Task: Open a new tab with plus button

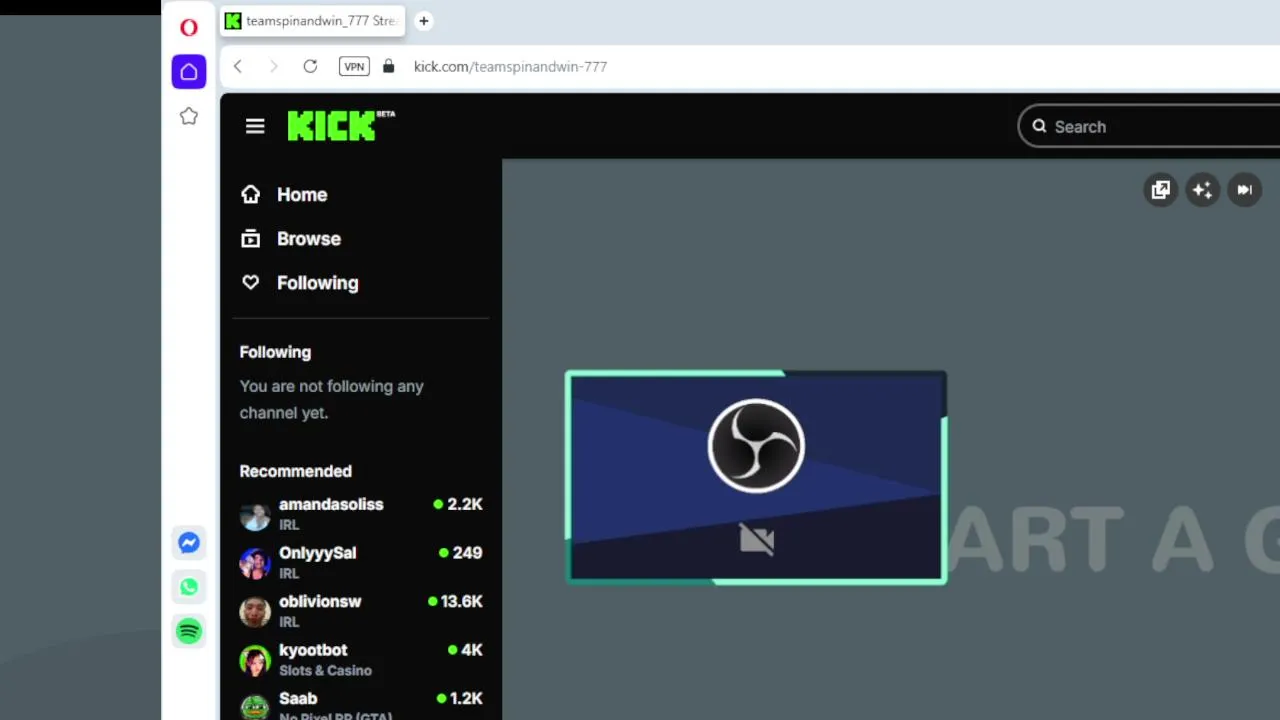Action: [424, 21]
